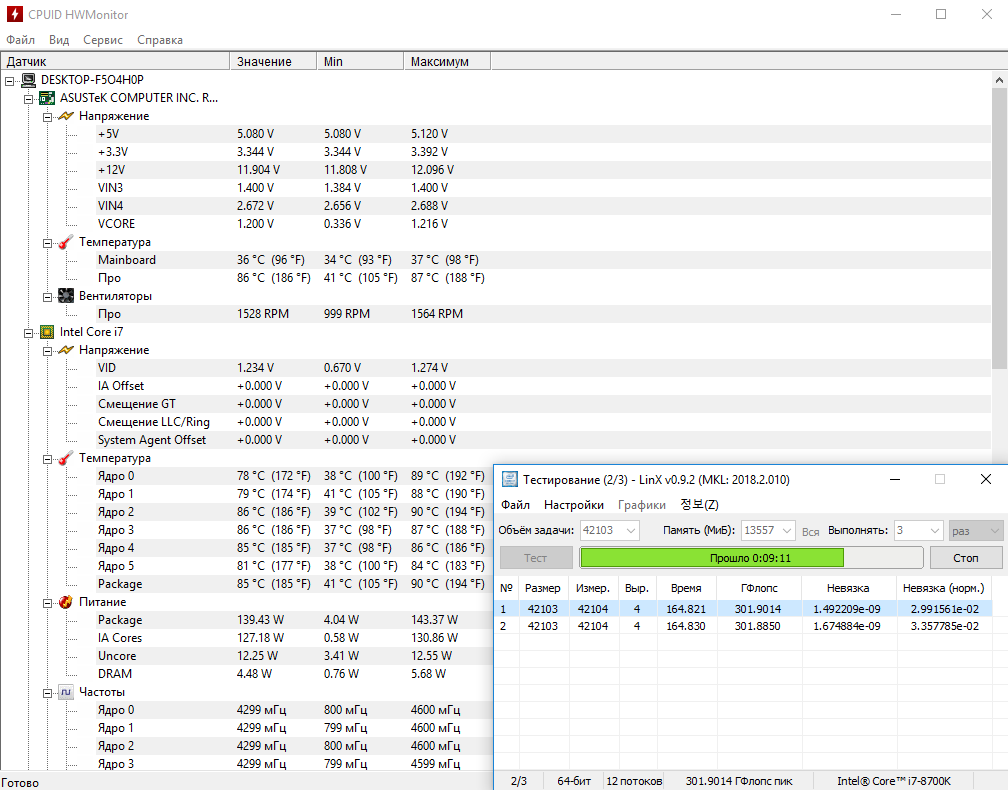Collapse the Intel Core i7 node
1008x790 pixels.
[x=28, y=333]
